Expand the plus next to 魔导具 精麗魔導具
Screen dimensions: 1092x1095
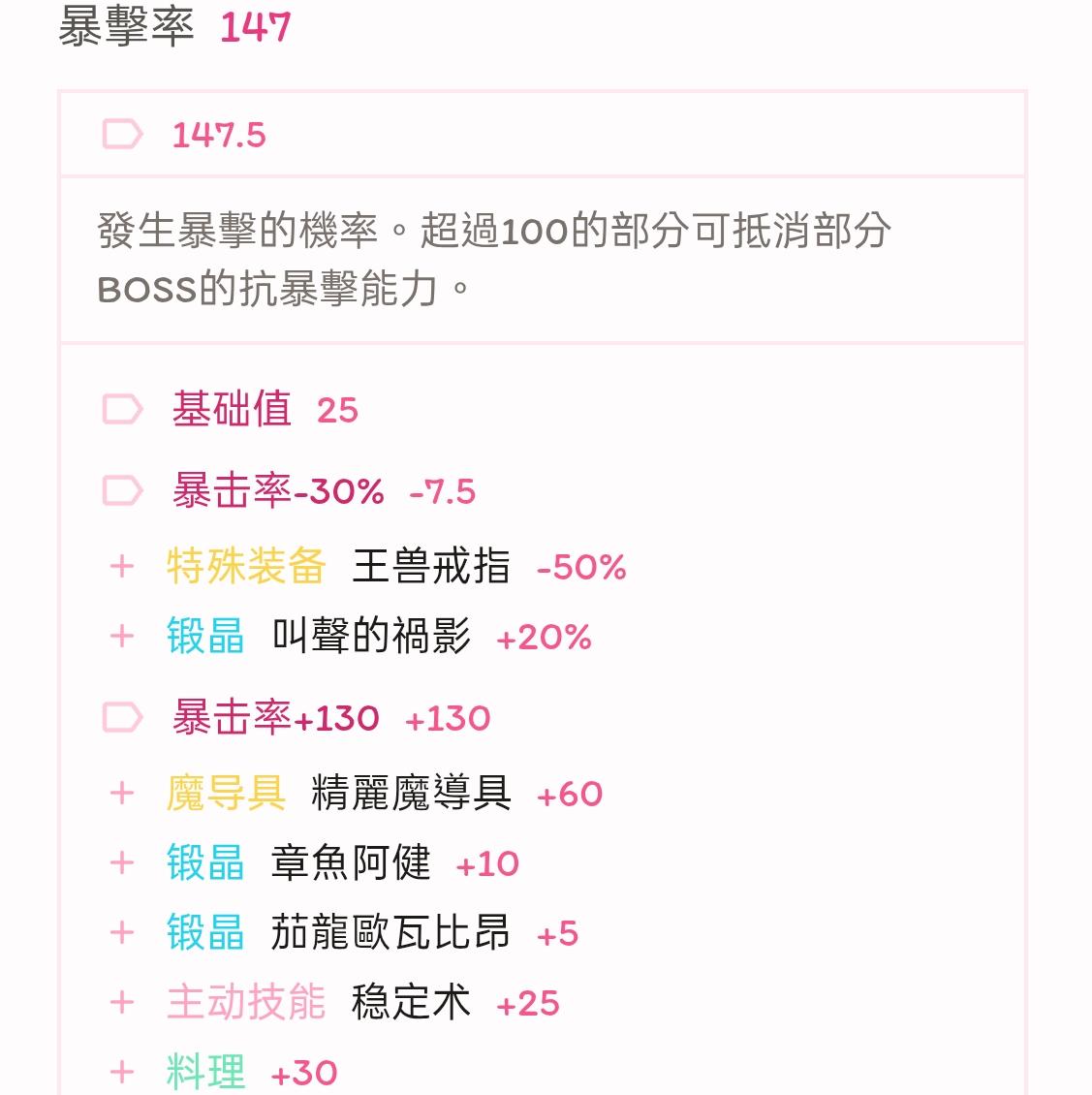coord(122,794)
